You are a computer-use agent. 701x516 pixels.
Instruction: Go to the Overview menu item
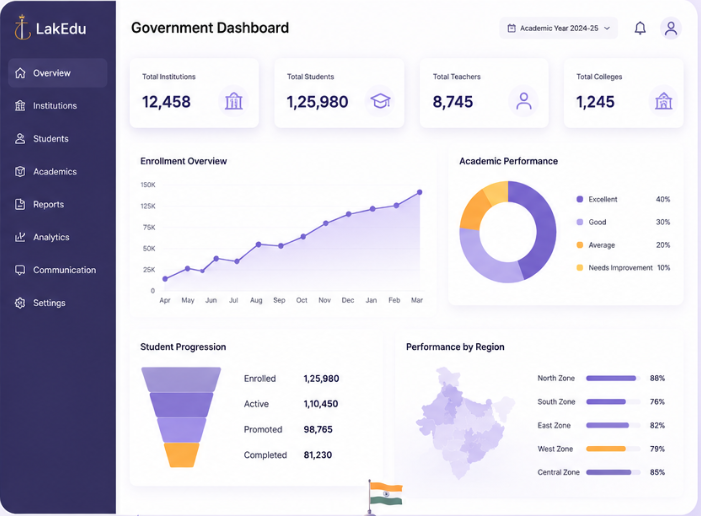coord(58,73)
